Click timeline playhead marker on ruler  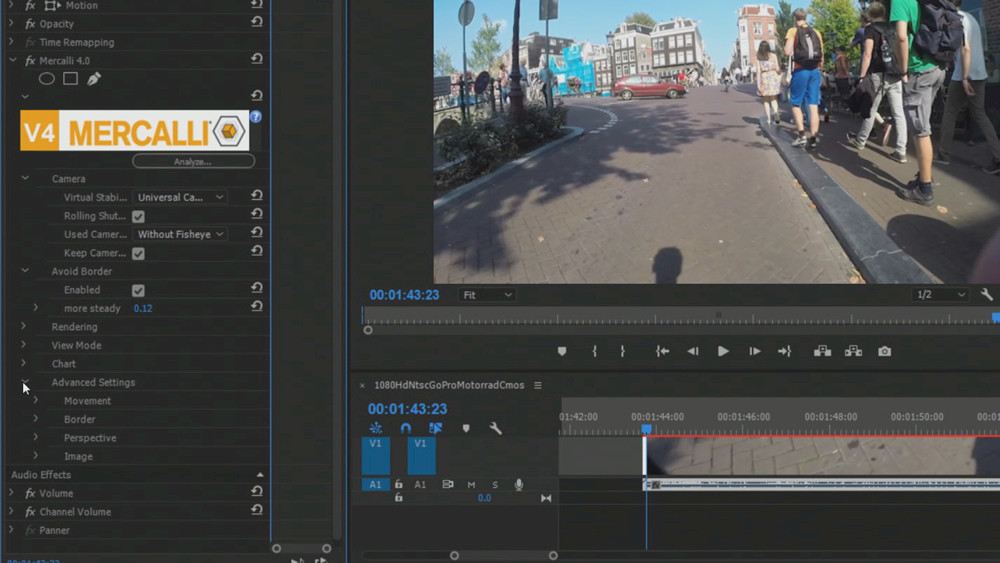tap(646, 429)
